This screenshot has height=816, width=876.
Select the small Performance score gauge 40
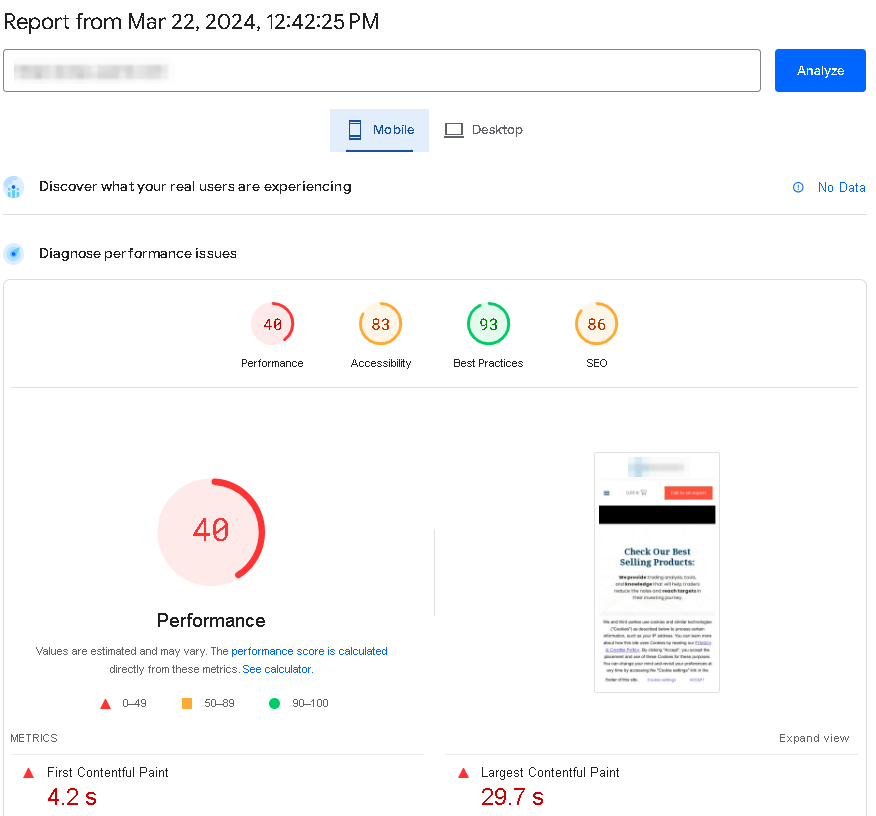[272, 324]
